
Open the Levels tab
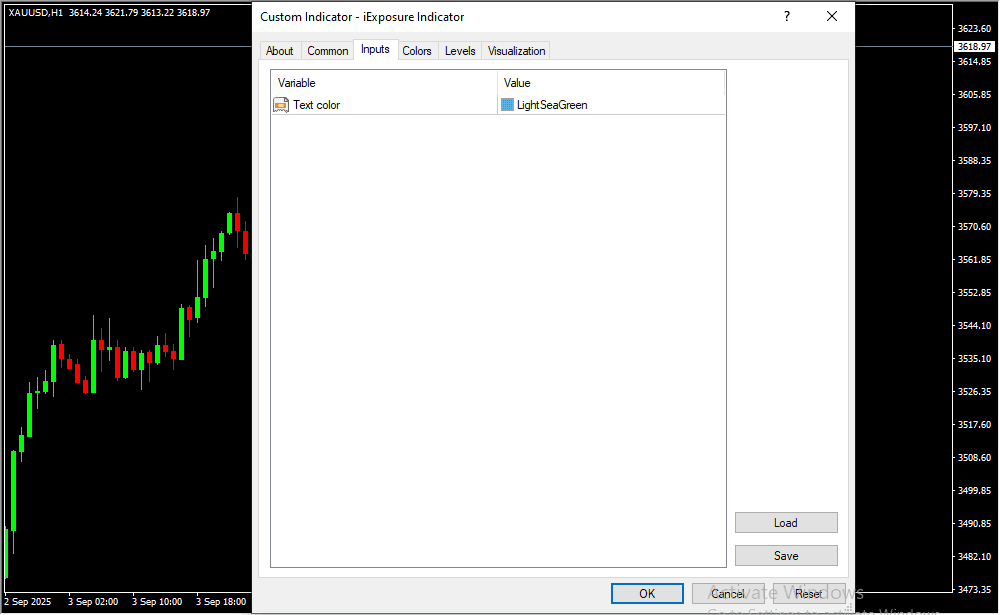coord(460,51)
